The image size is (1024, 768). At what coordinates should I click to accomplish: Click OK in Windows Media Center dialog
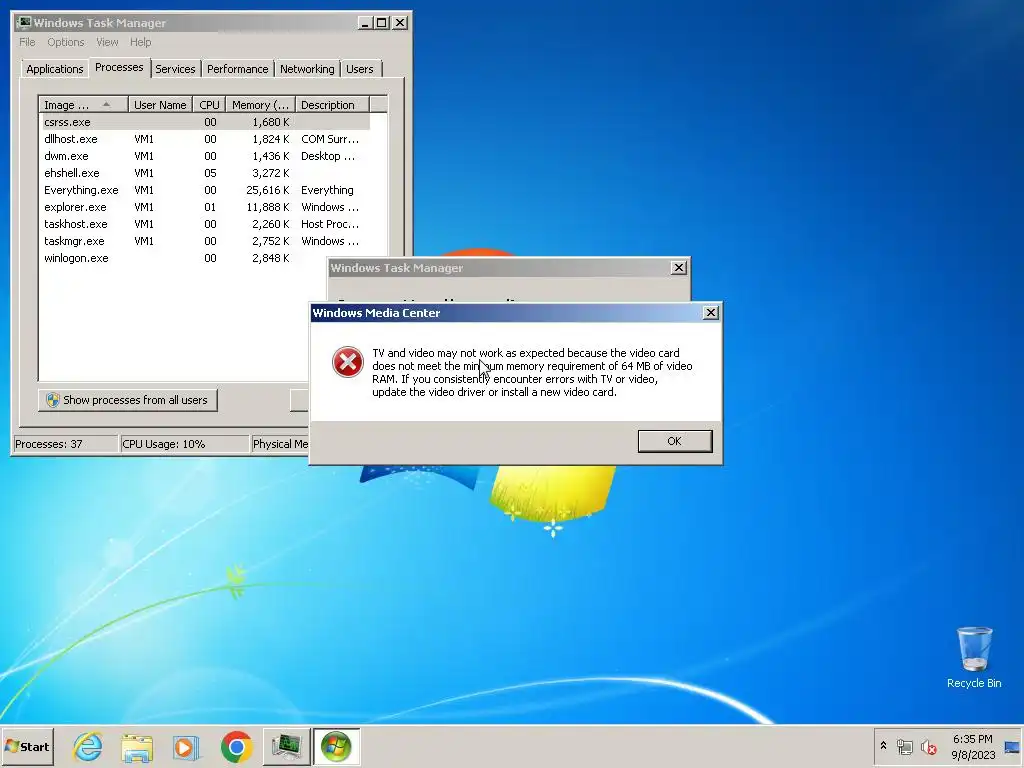pos(675,441)
